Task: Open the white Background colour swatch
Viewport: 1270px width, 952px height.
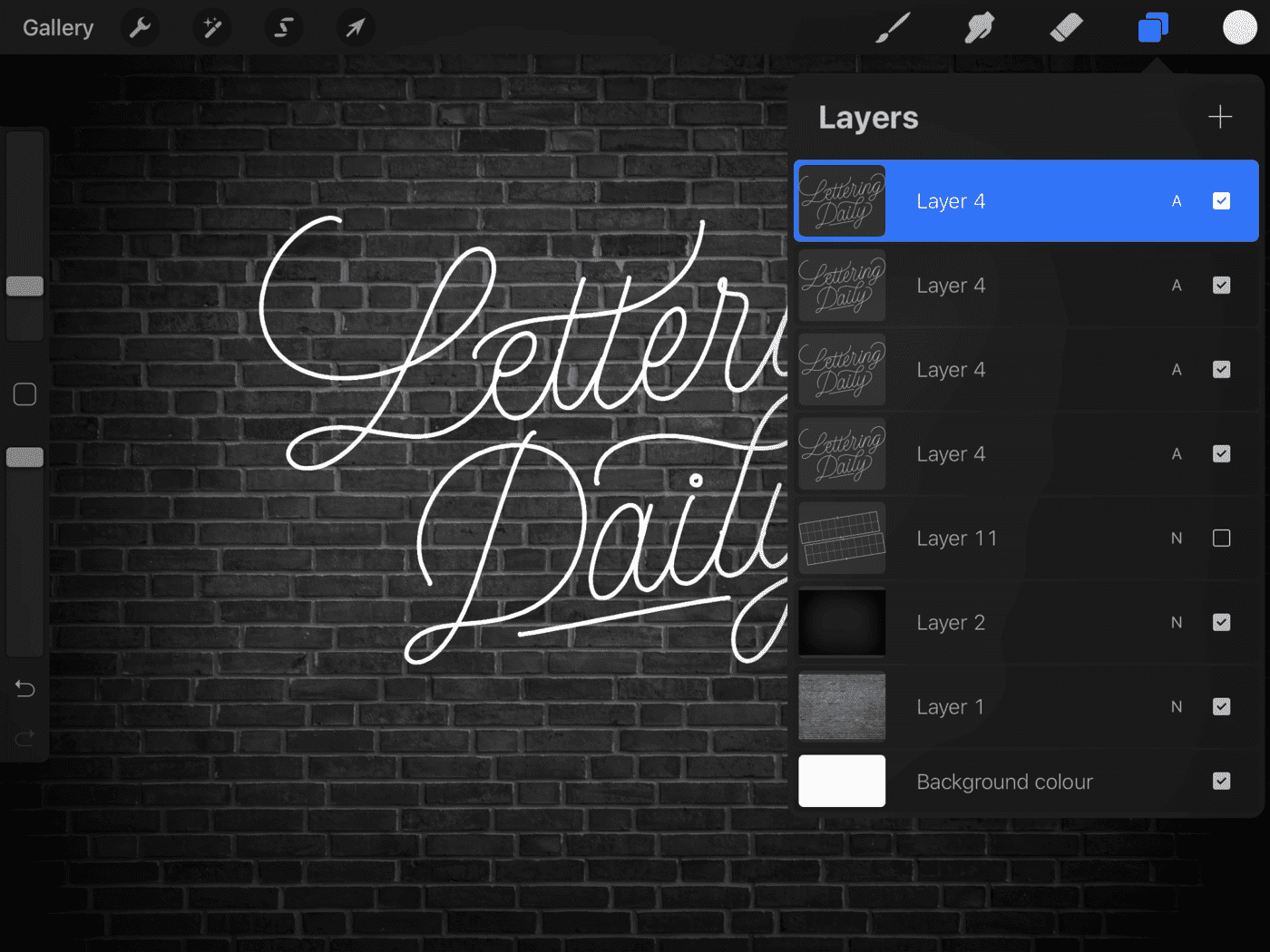Action: pyautogui.click(x=842, y=782)
